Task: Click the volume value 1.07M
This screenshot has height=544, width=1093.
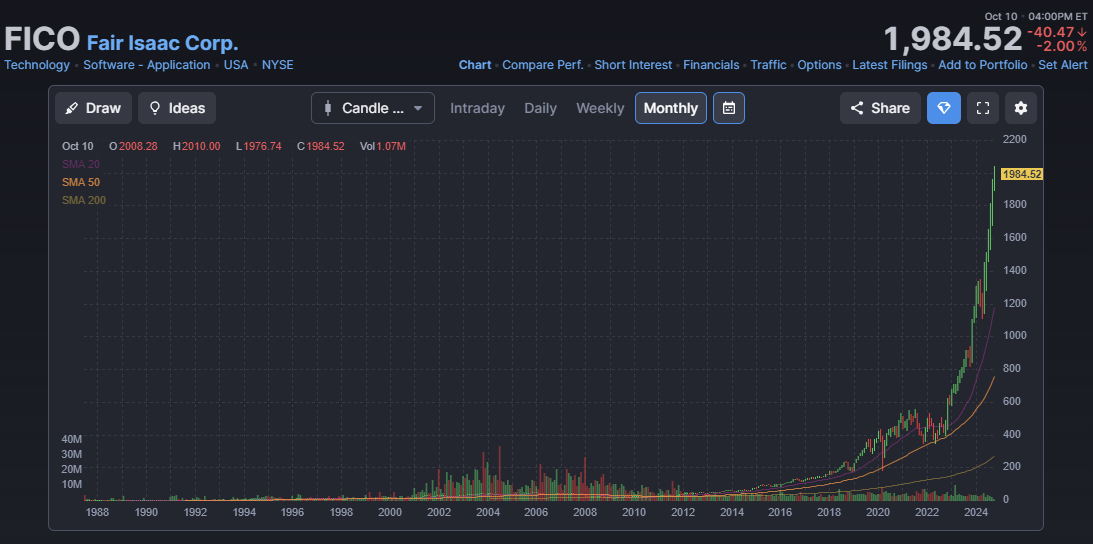Action: tap(391, 146)
